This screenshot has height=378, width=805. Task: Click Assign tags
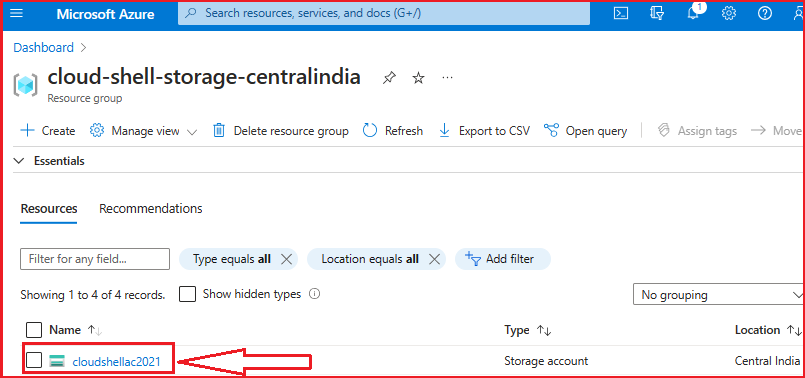point(697,131)
